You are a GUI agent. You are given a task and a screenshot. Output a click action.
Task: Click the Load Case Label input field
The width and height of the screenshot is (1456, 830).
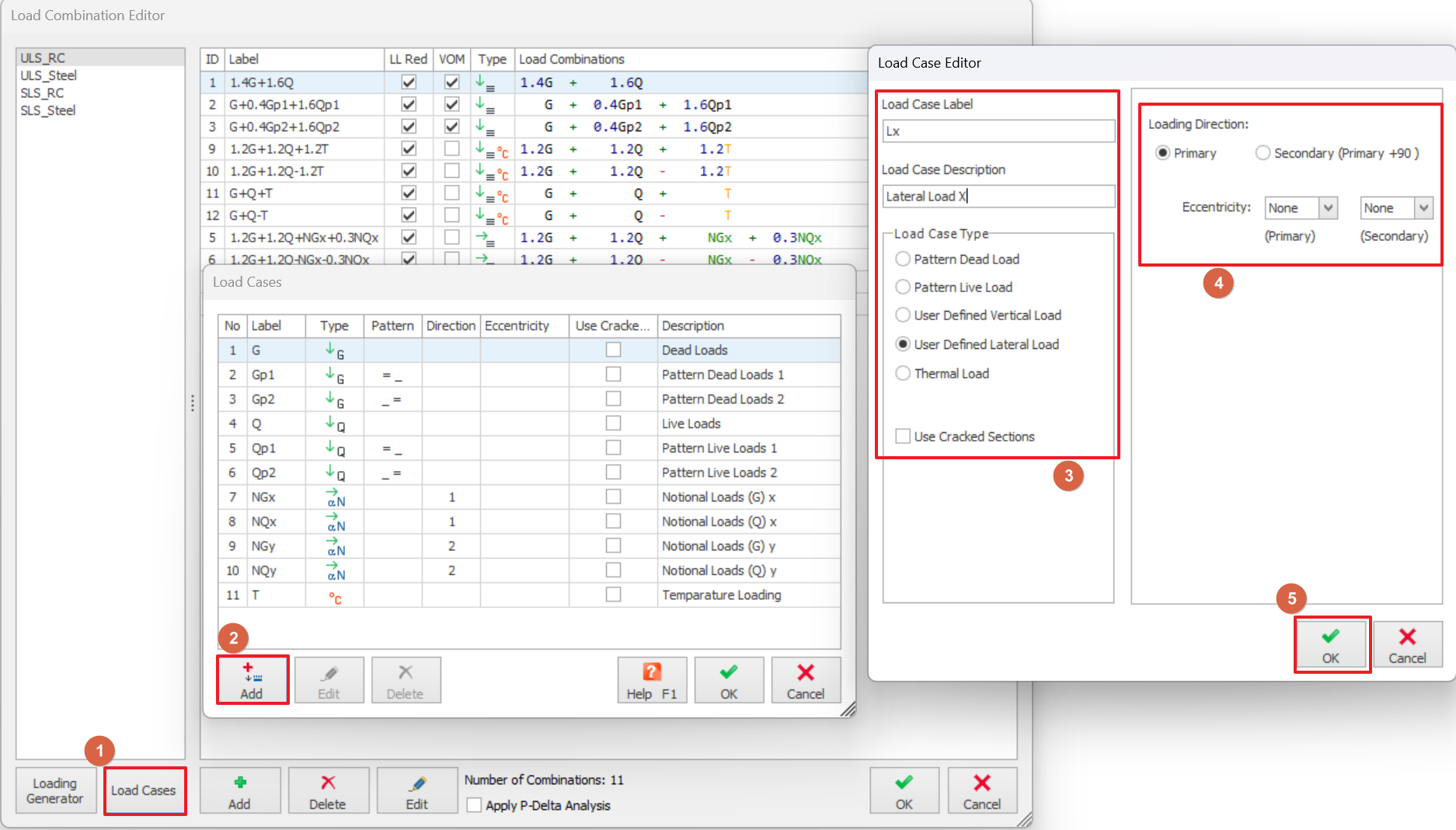click(998, 131)
